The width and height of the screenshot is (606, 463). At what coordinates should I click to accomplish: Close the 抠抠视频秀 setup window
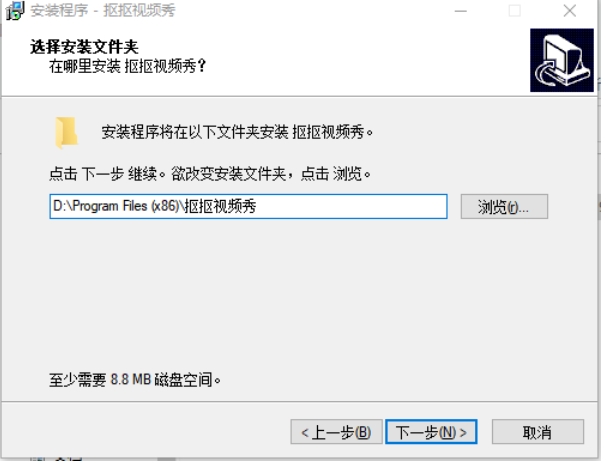569,11
